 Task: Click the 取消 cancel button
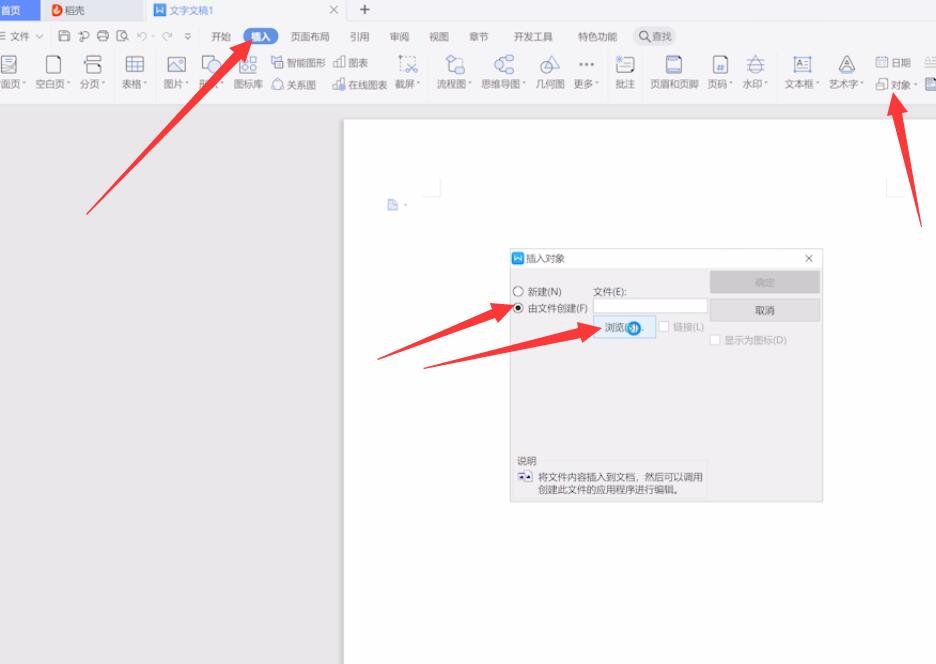(765, 310)
